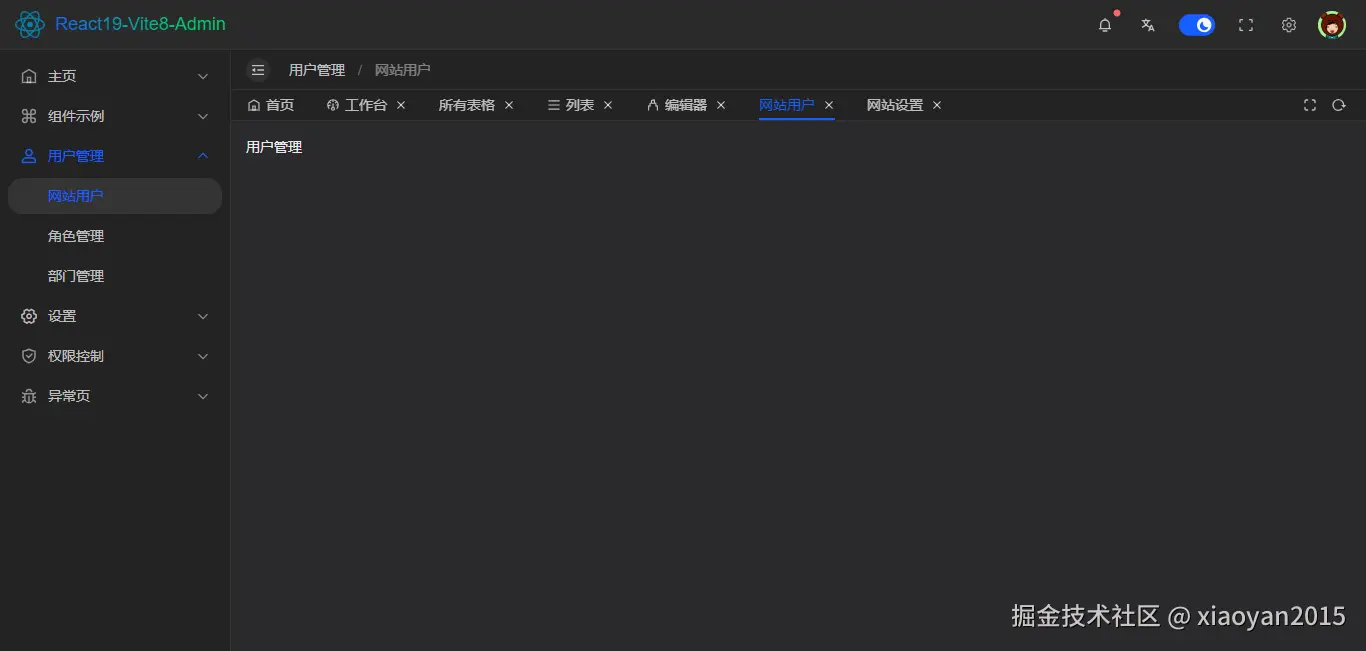1366x651 pixels.
Task: Select the 网站用户 tab label
Action: (x=787, y=105)
